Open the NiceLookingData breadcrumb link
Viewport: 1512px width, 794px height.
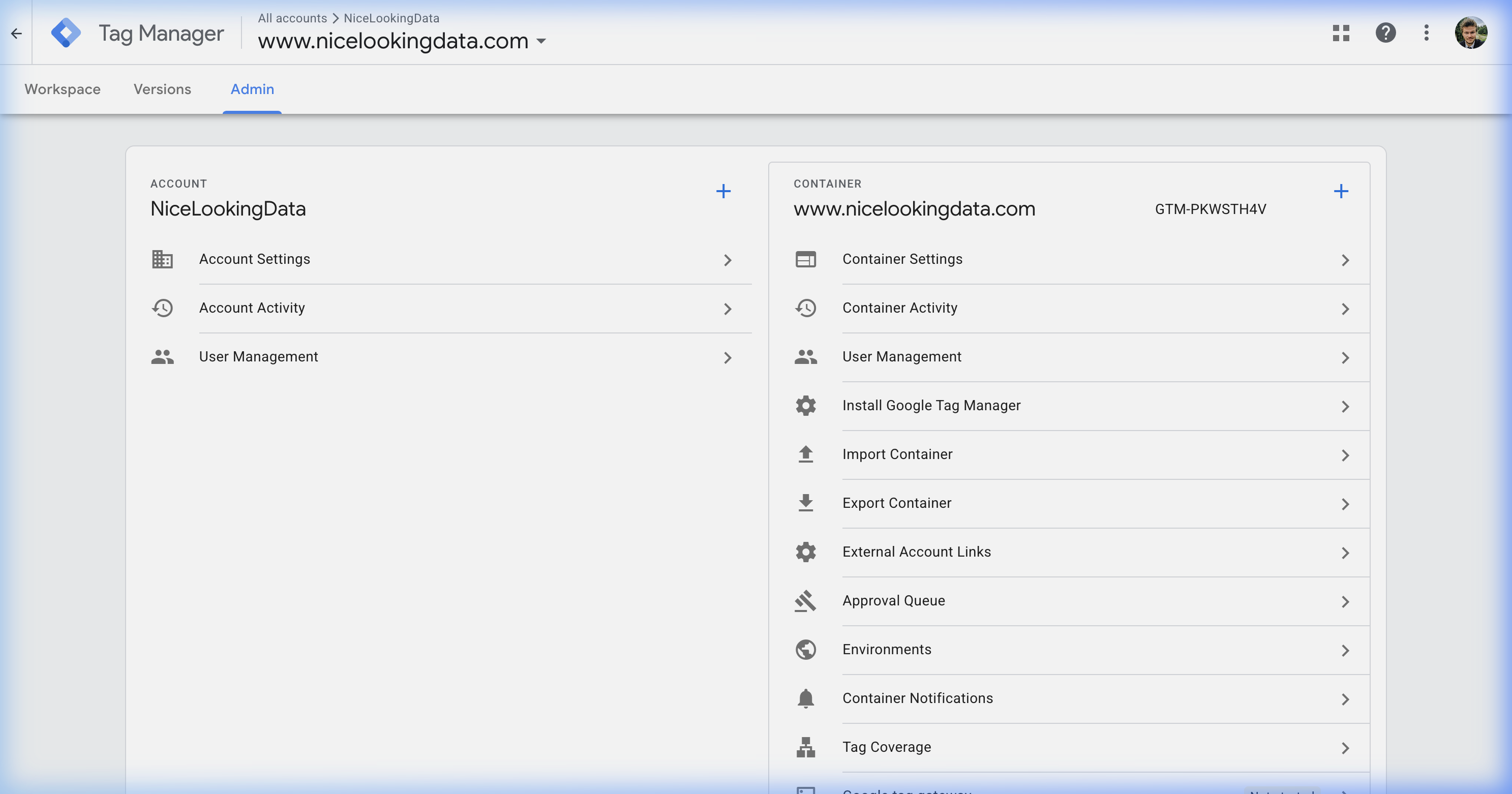[x=392, y=18]
